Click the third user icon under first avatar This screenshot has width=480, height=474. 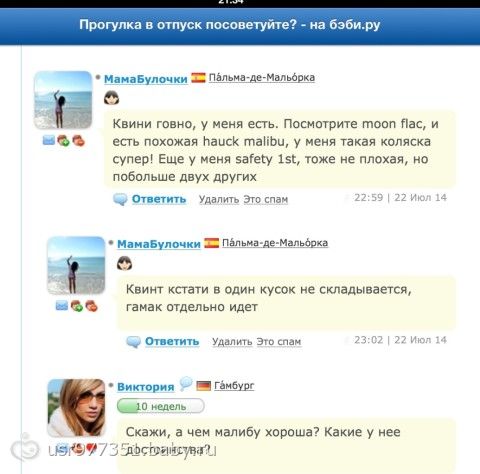pos(78,141)
